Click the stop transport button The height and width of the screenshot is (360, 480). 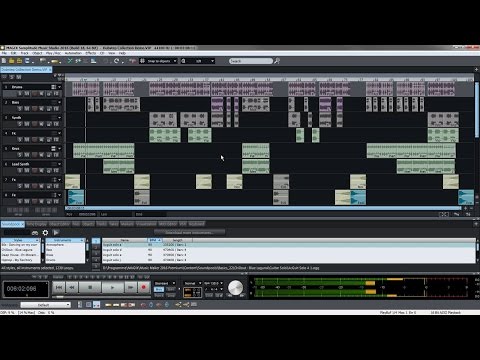coord(90,287)
